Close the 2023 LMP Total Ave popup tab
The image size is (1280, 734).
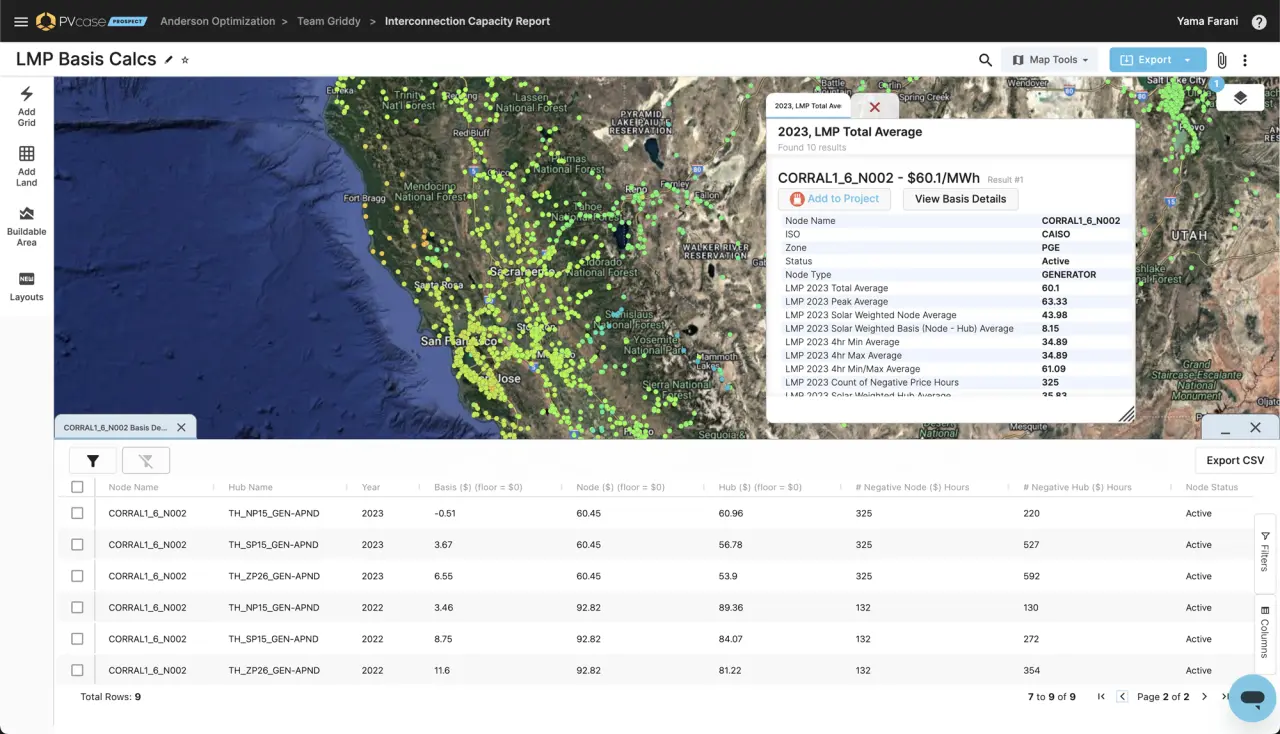point(875,106)
